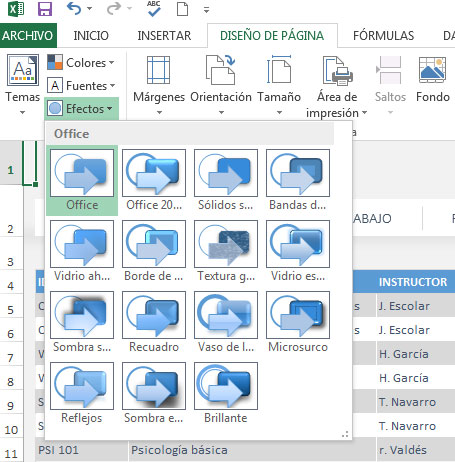The width and height of the screenshot is (455, 462).
Task: Open the ARCHIVO tab
Action: coord(28,35)
